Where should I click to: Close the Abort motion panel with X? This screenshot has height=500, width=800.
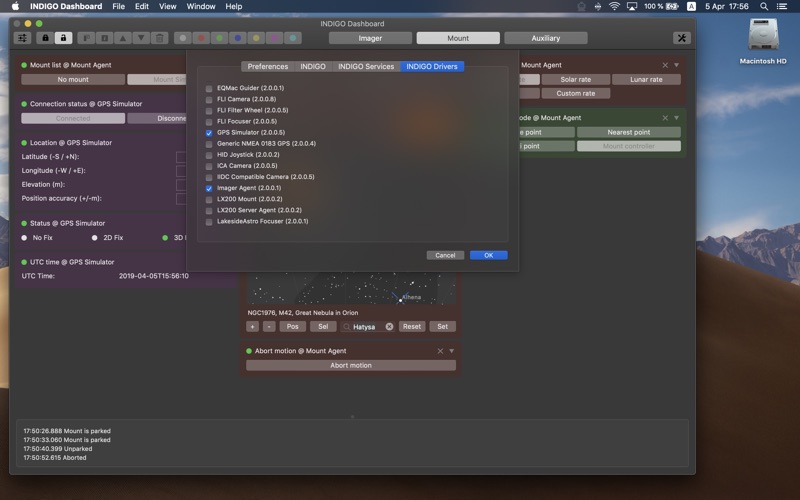(440, 351)
